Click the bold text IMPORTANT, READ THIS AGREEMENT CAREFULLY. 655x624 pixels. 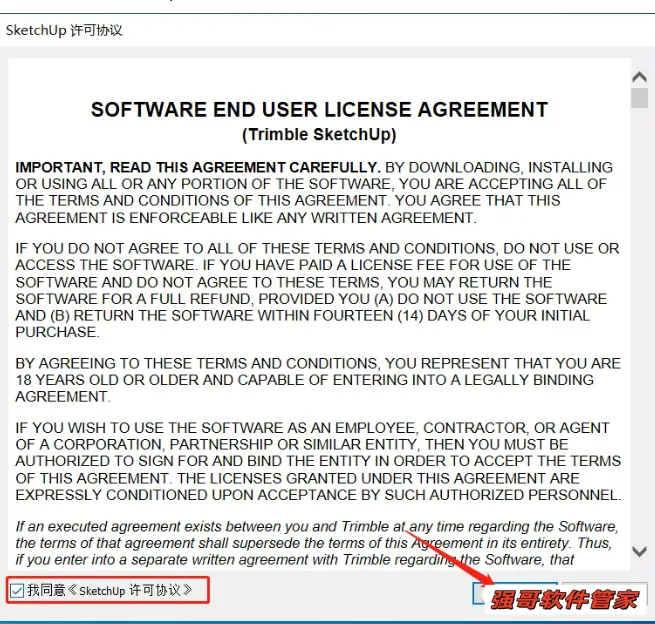(198, 167)
